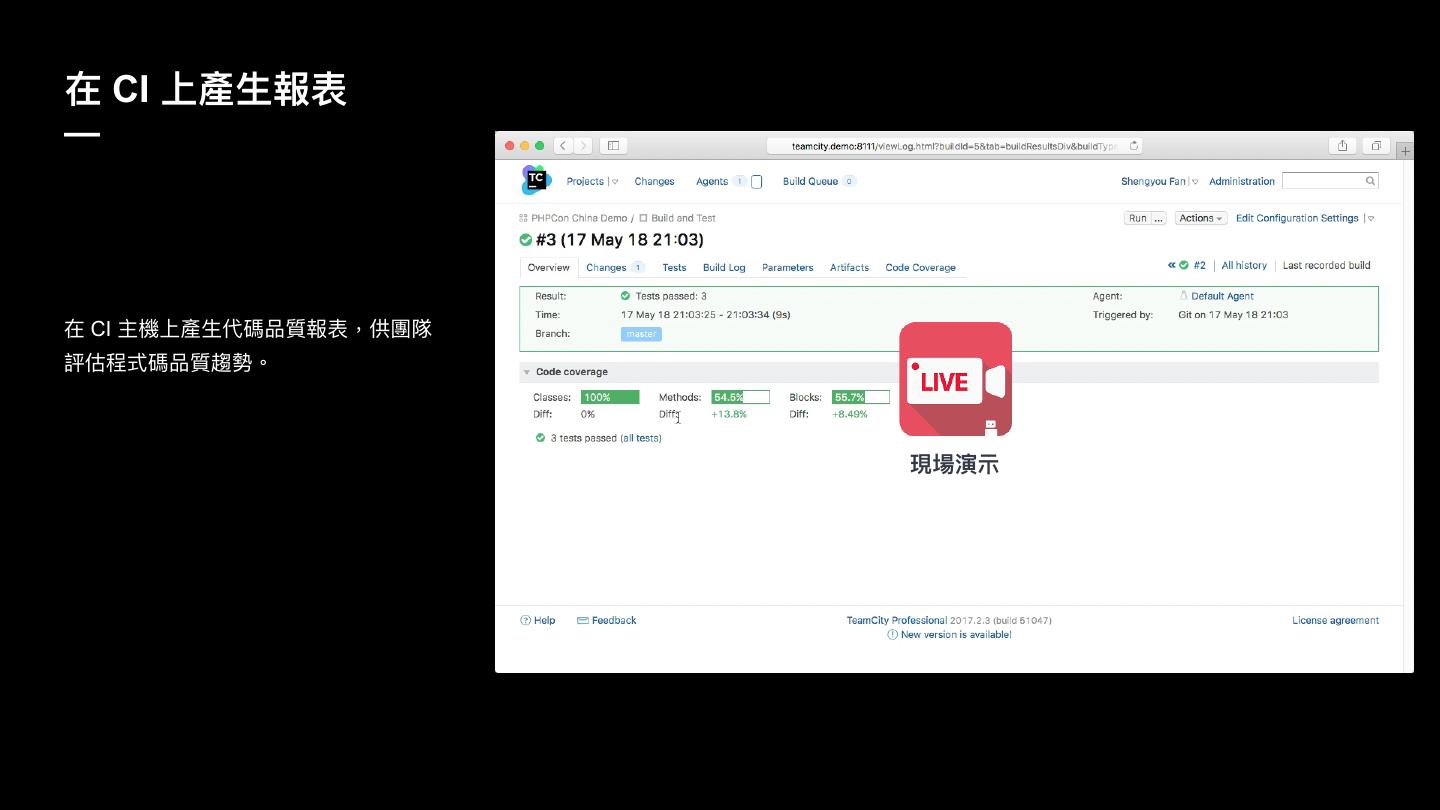Image resolution: width=1440 pixels, height=810 pixels.
Task: Click the Build Queue count badge
Action: 849,182
